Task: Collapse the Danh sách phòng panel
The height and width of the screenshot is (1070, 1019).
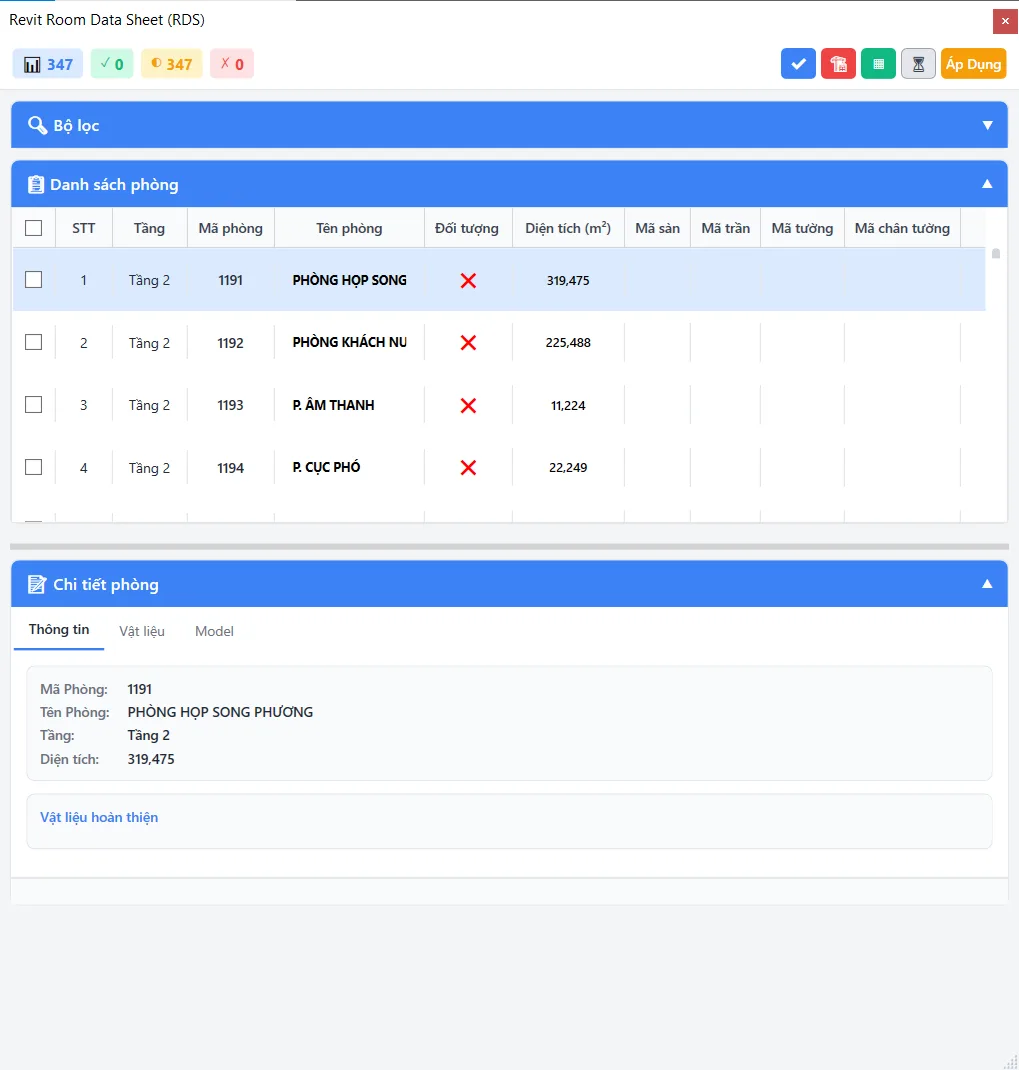Action: click(987, 184)
